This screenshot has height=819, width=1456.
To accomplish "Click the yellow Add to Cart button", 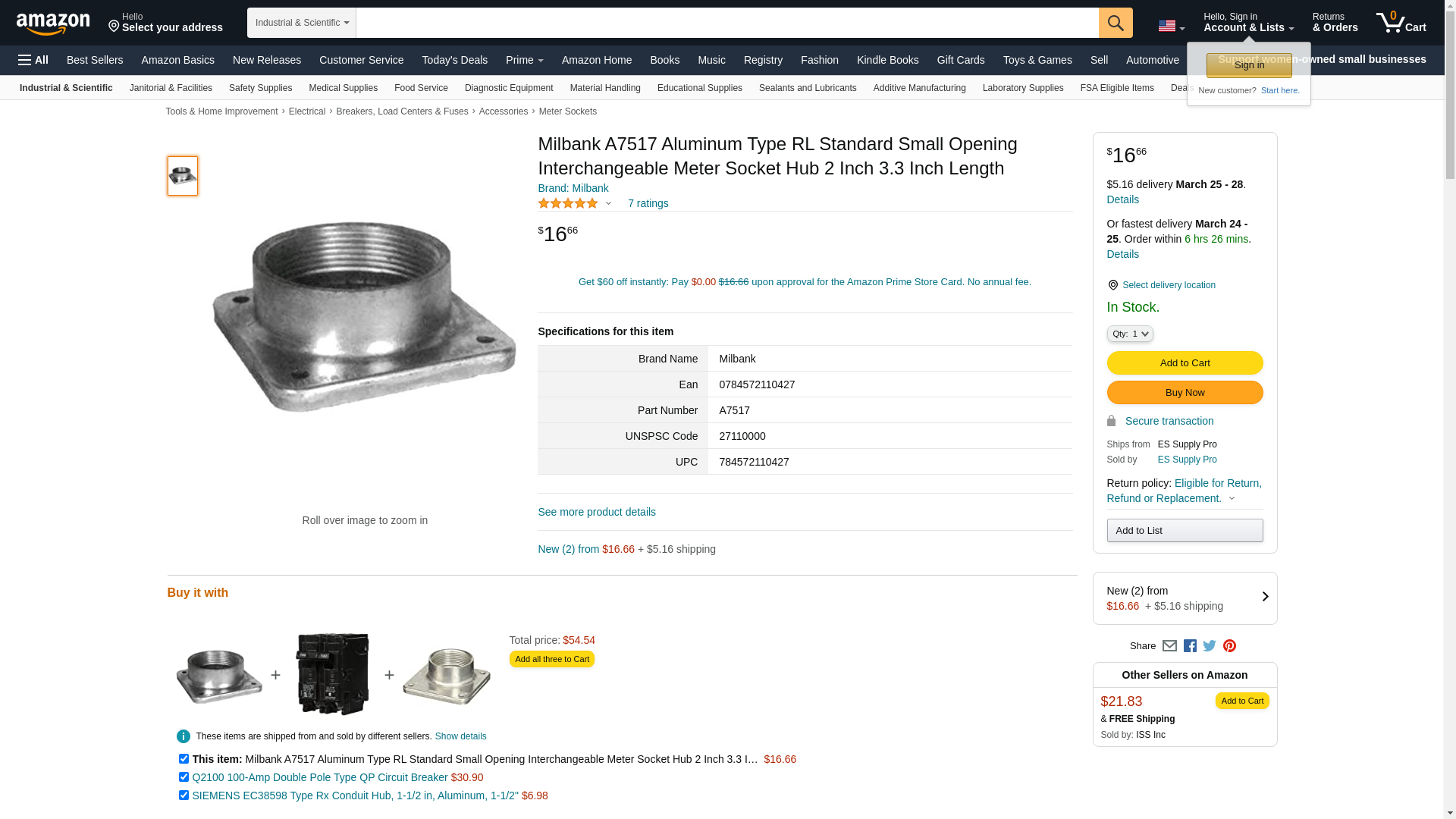I will 1185,363.
